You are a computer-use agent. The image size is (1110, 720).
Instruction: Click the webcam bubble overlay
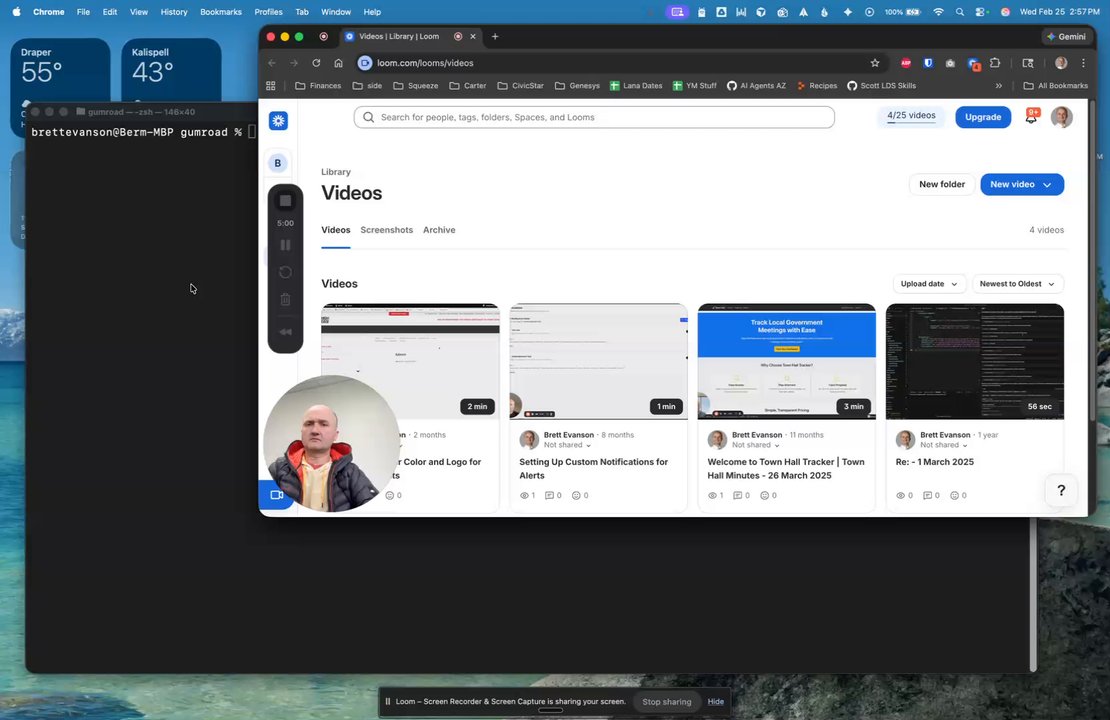click(x=331, y=443)
